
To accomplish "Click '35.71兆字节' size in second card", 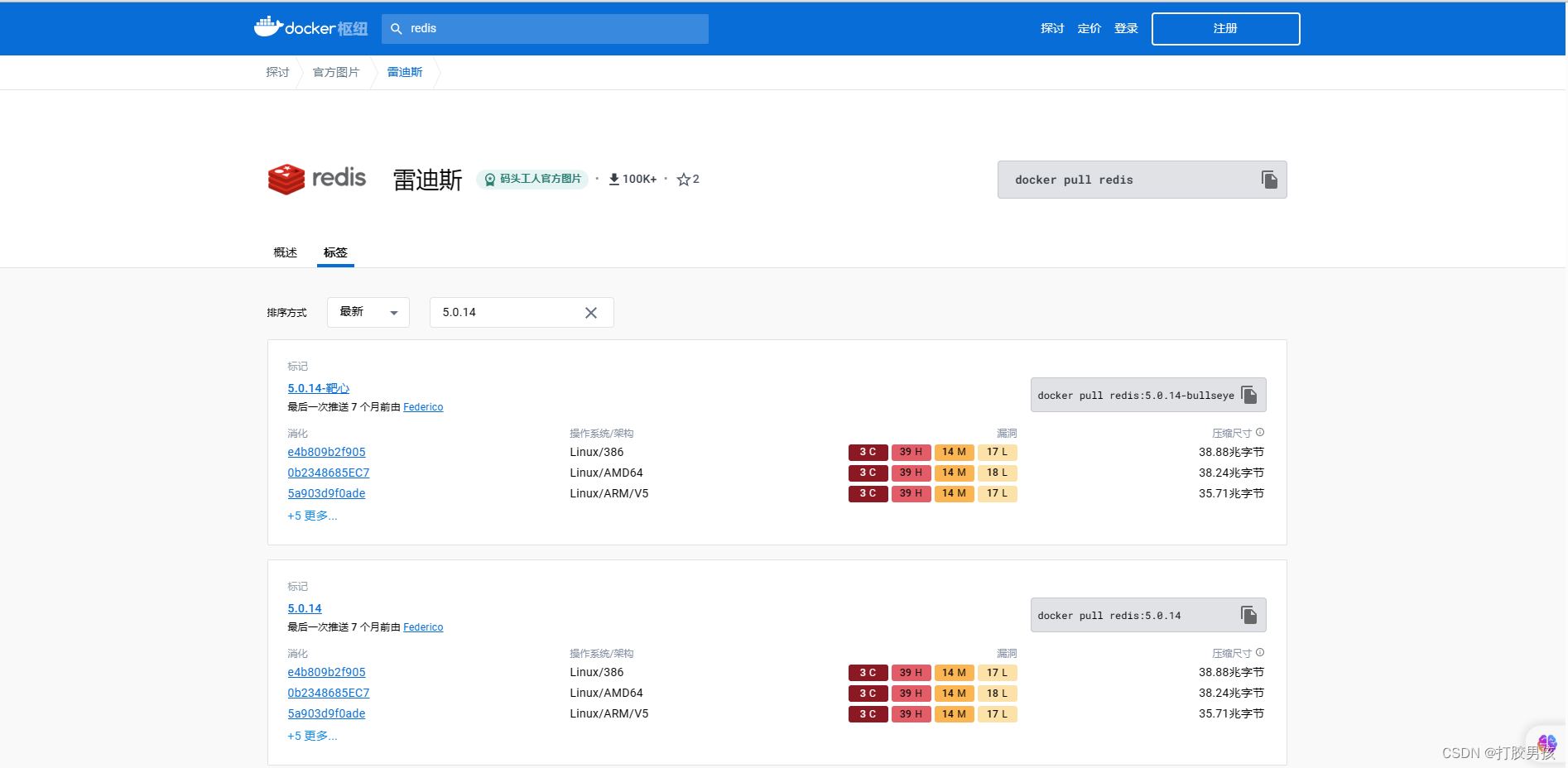I will (1231, 713).
